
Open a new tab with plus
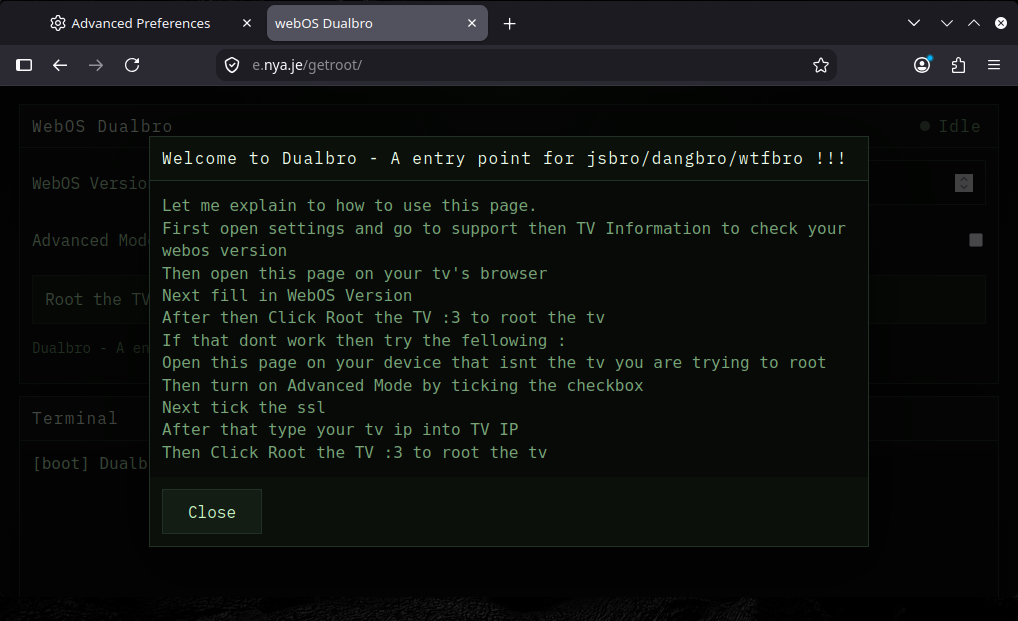(510, 24)
